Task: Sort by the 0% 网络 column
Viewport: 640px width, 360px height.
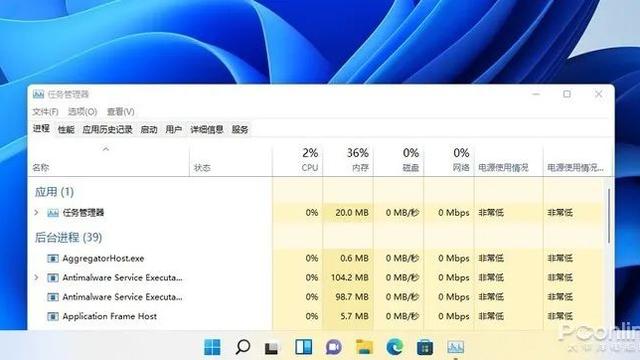Action: pos(449,161)
